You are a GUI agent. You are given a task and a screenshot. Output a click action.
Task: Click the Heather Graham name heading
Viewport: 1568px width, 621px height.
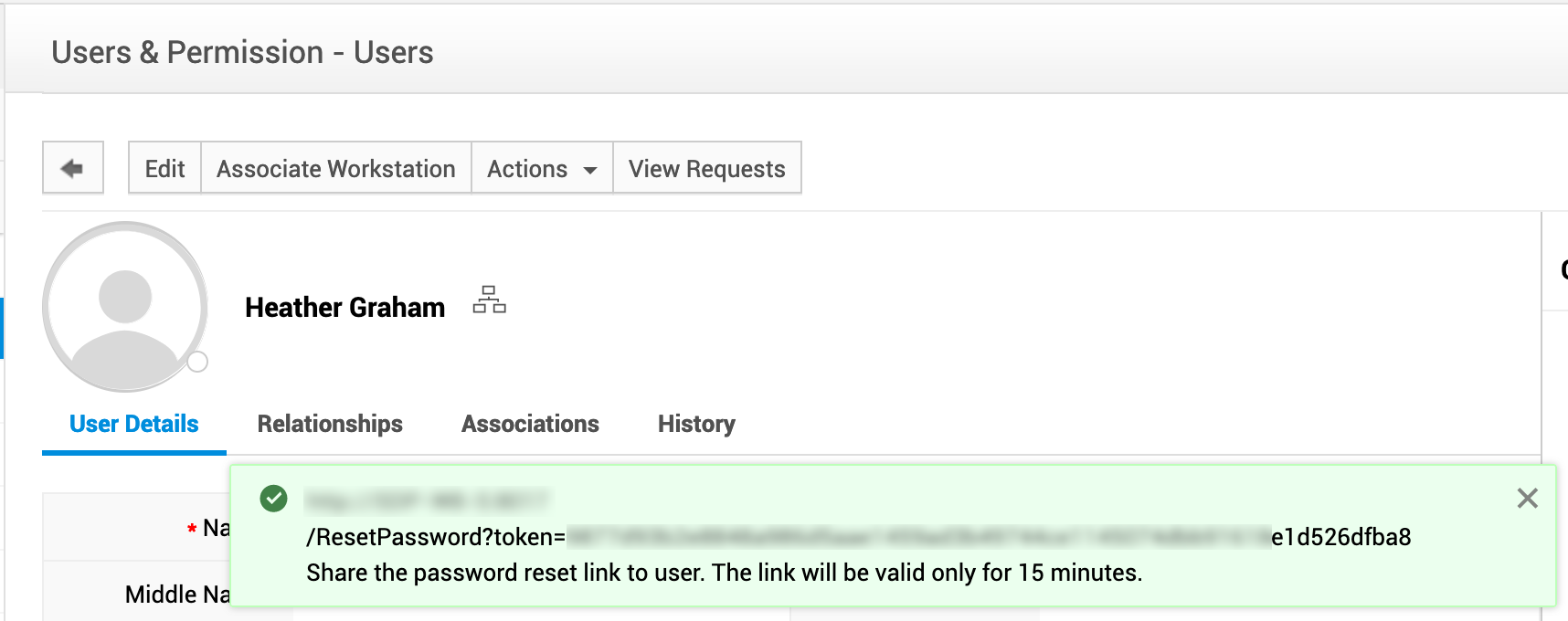(344, 308)
